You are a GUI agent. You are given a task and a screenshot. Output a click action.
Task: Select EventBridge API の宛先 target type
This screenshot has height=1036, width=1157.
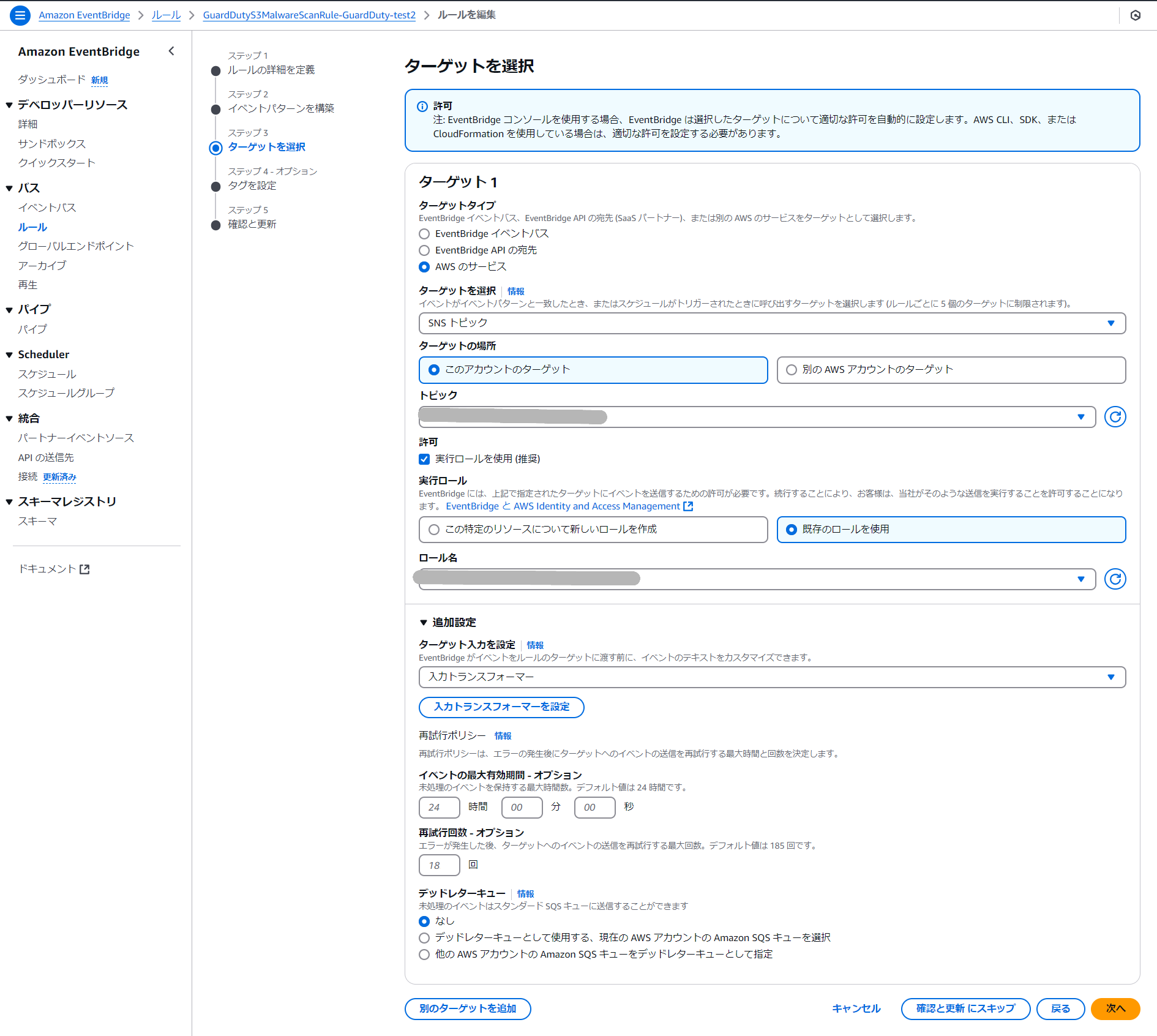pos(424,250)
